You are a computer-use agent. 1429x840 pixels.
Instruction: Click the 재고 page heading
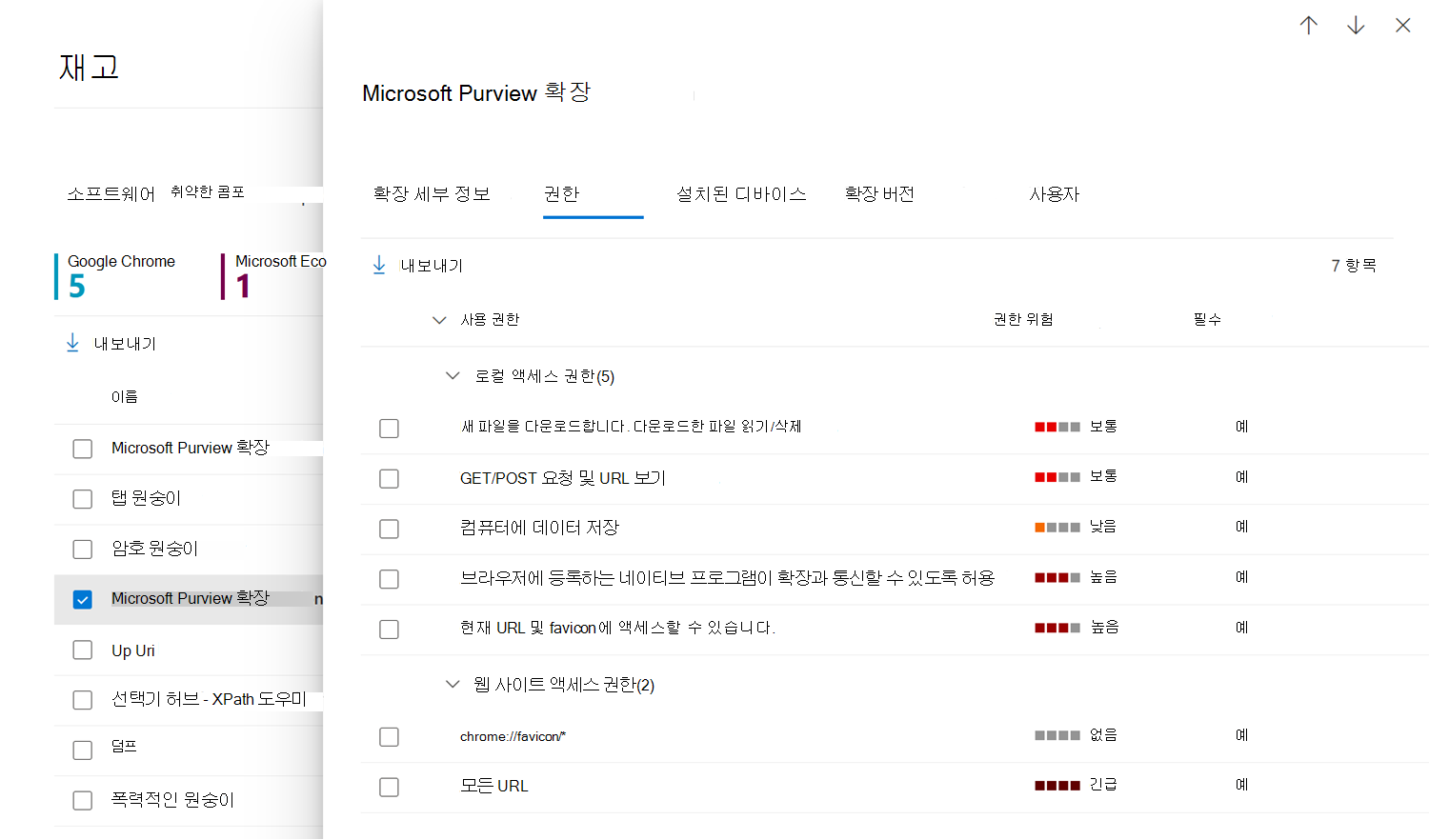(89, 68)
